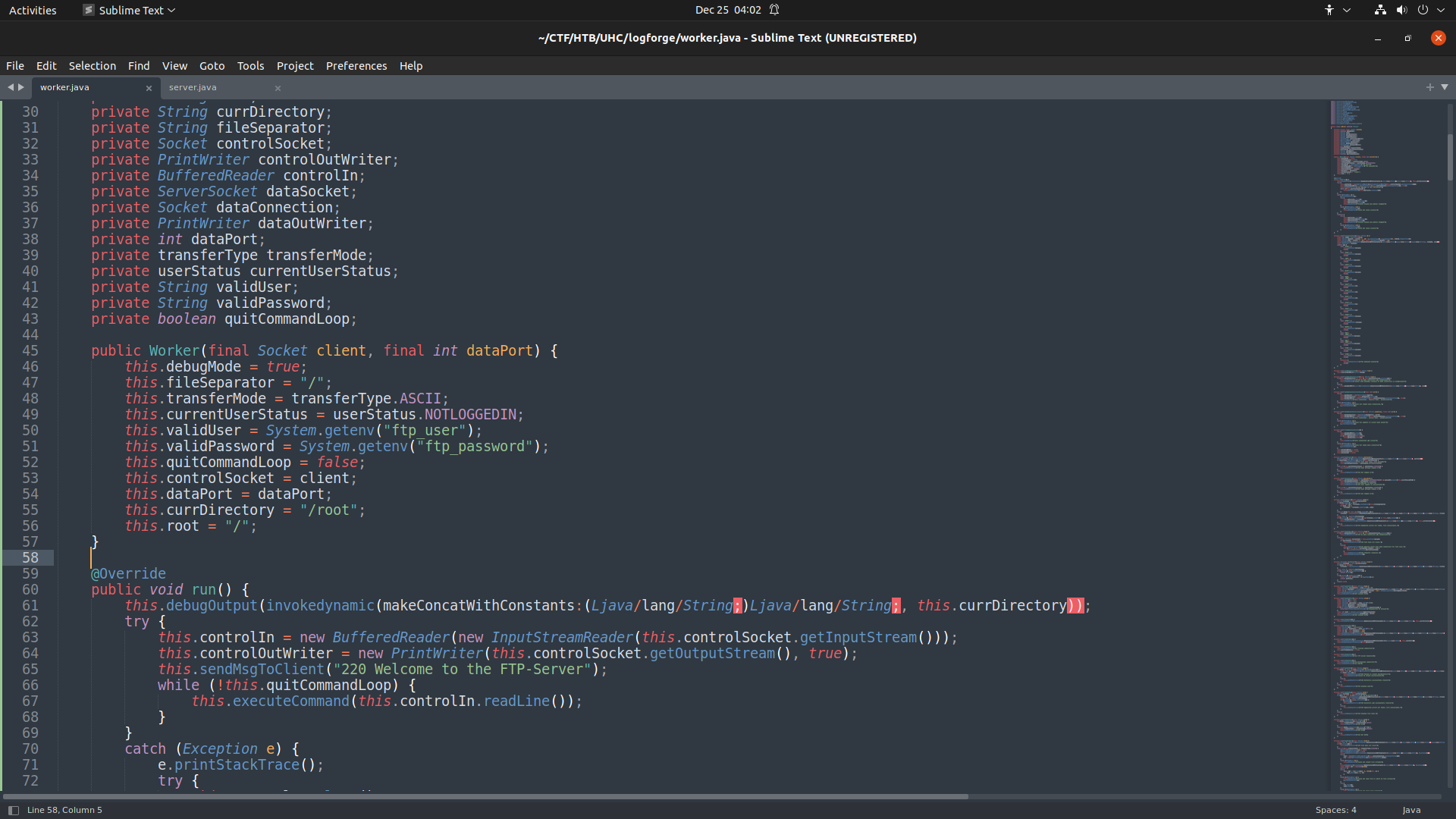Click the volume icon in system tray
The image size is (1456, 819).
[1401, 10]
